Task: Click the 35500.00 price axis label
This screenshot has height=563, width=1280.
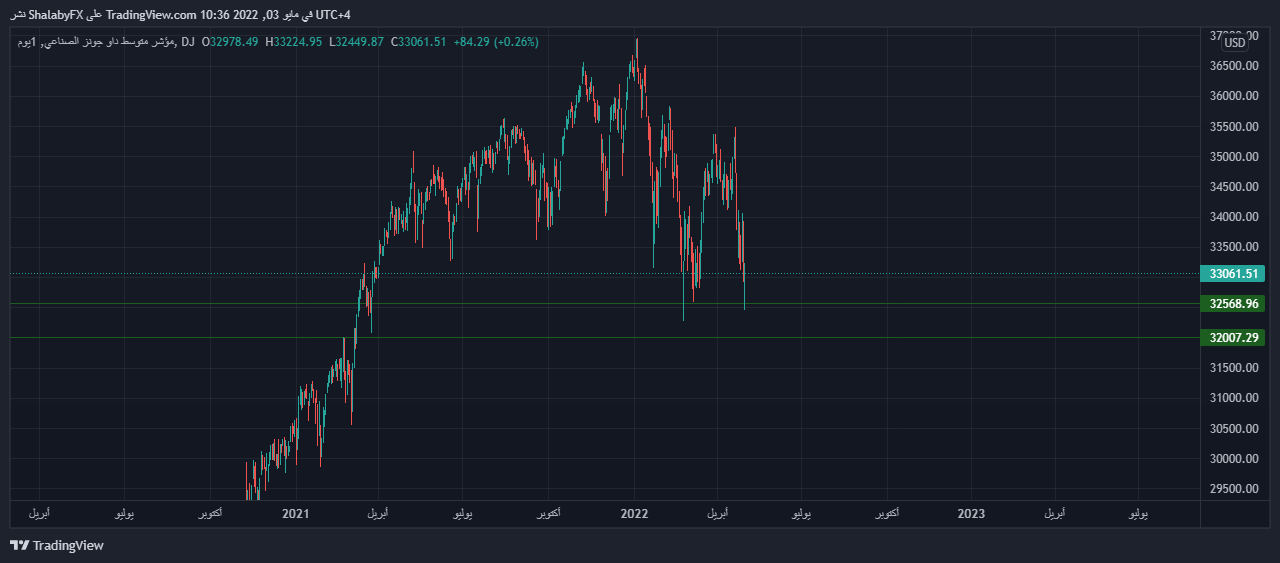Action: click(x=1233, y=127)
